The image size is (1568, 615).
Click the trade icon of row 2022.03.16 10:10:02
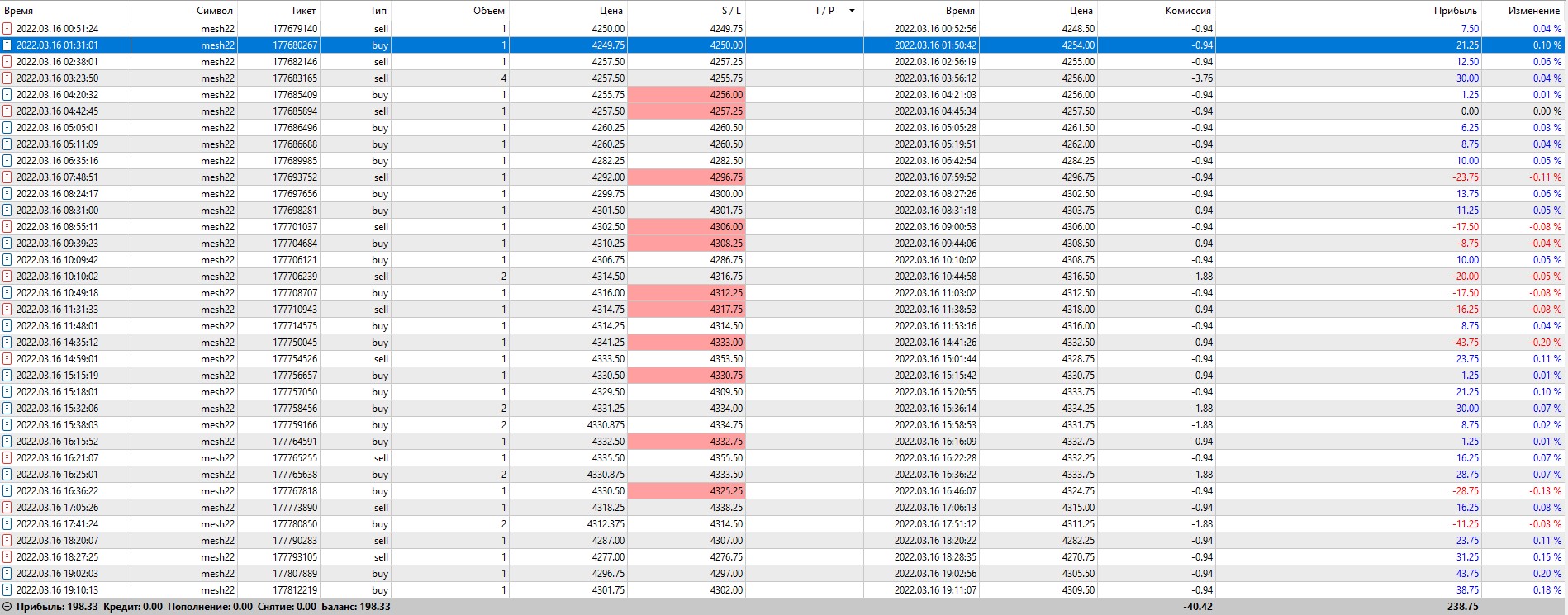(7, 277)
